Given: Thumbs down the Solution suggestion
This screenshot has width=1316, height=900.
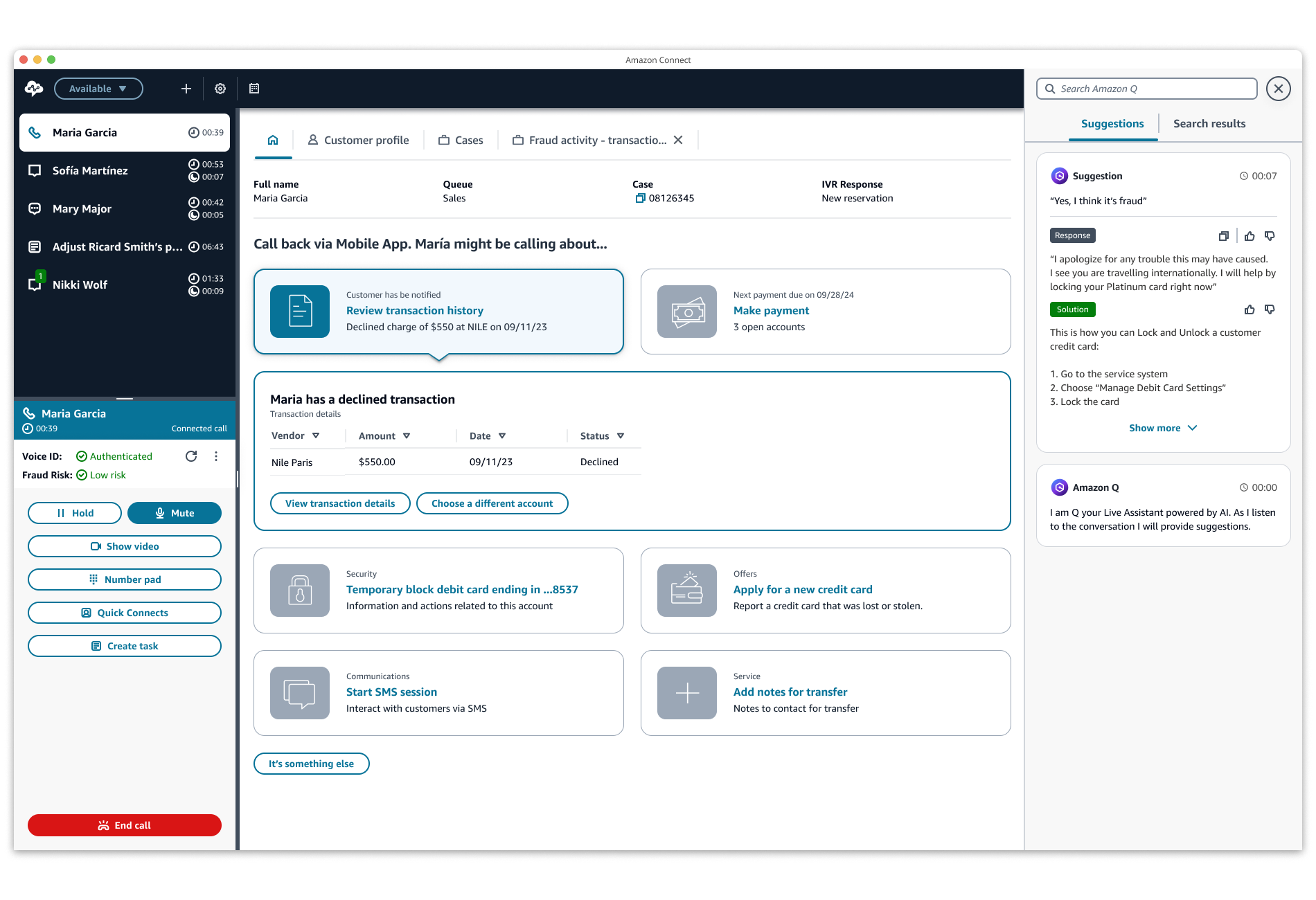Looking at the screenshot, I should point(1270,309).
